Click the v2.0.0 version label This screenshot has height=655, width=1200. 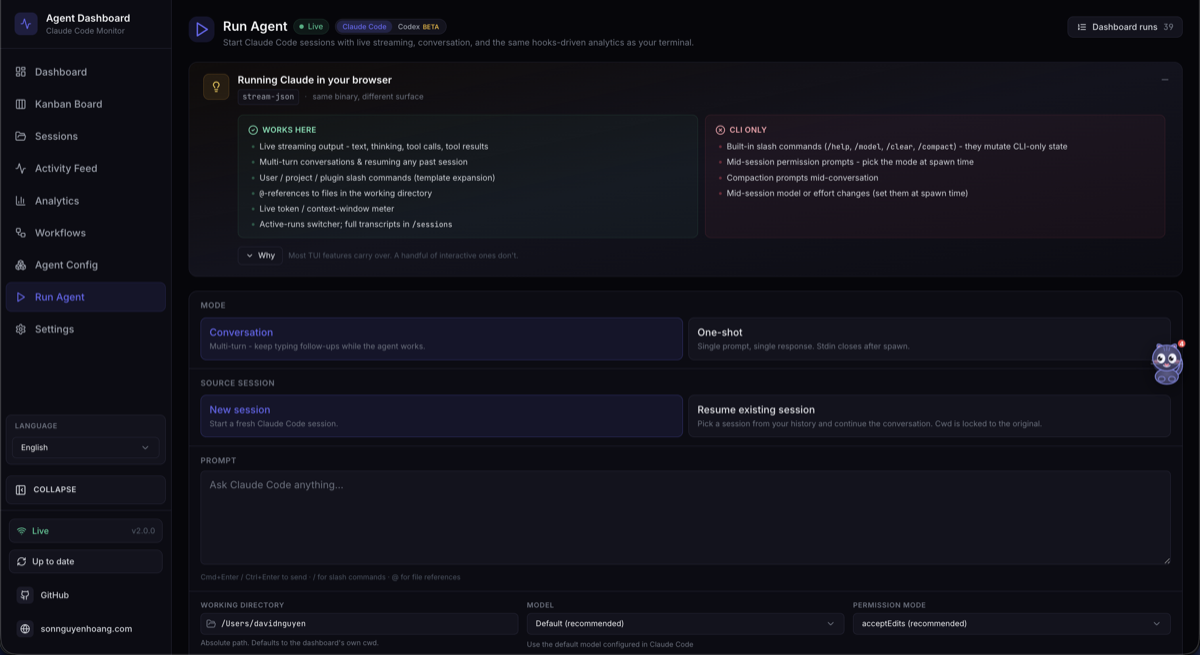tap(144, 531)
